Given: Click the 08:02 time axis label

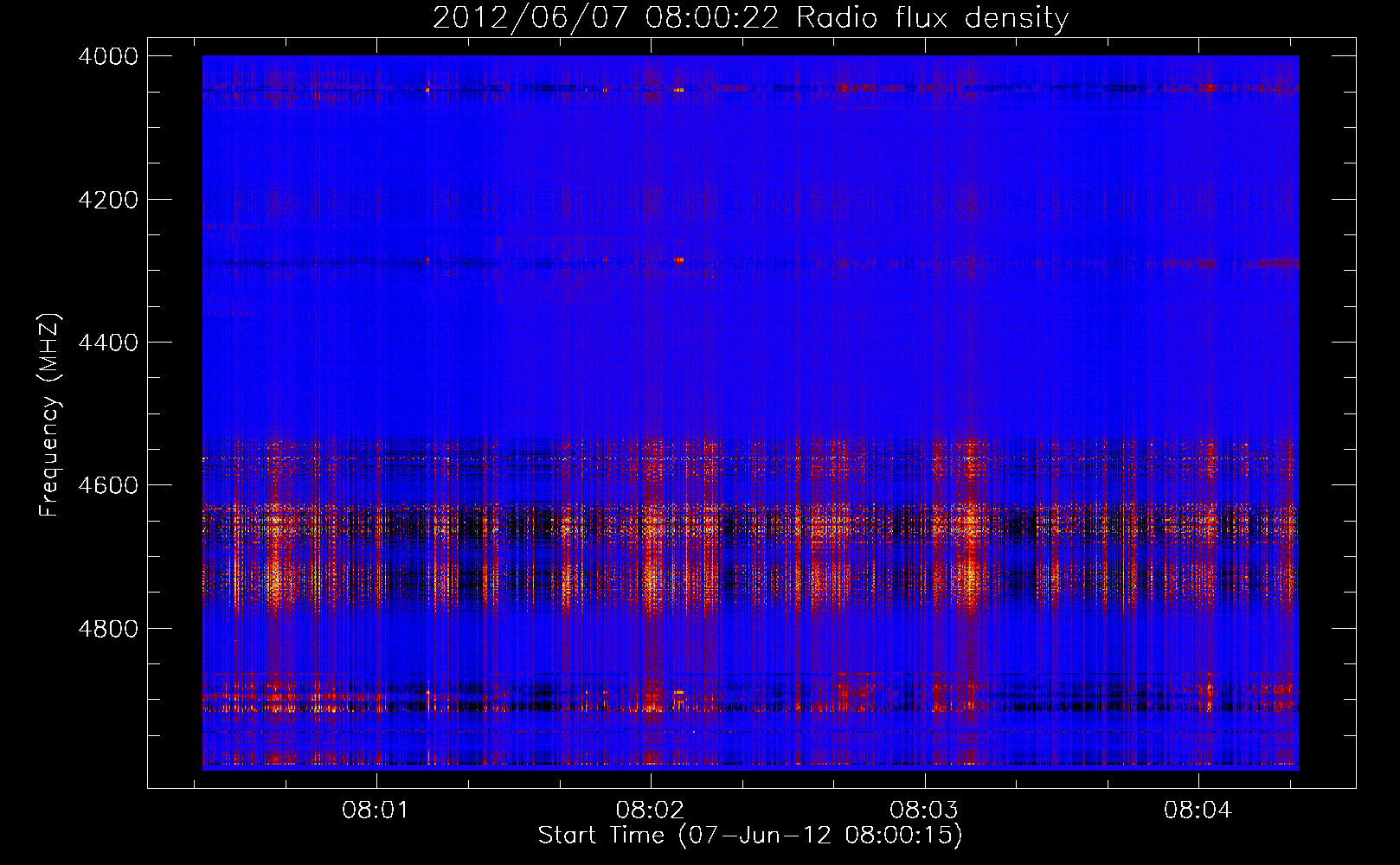Looking at the screenshot, I should [650, 811].
